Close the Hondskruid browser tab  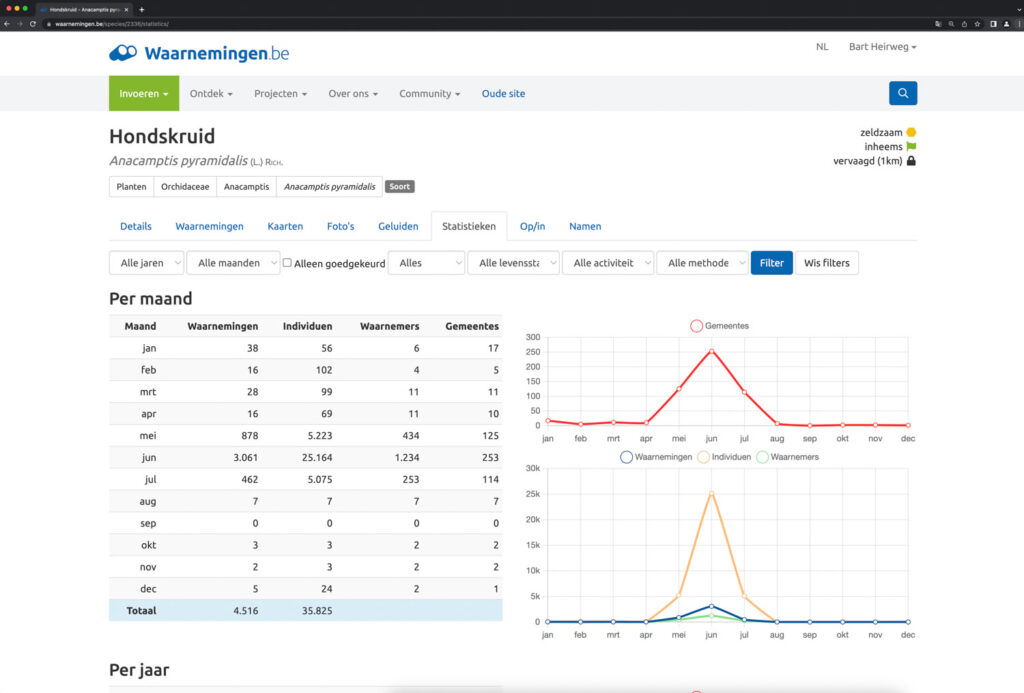(126, 9)
